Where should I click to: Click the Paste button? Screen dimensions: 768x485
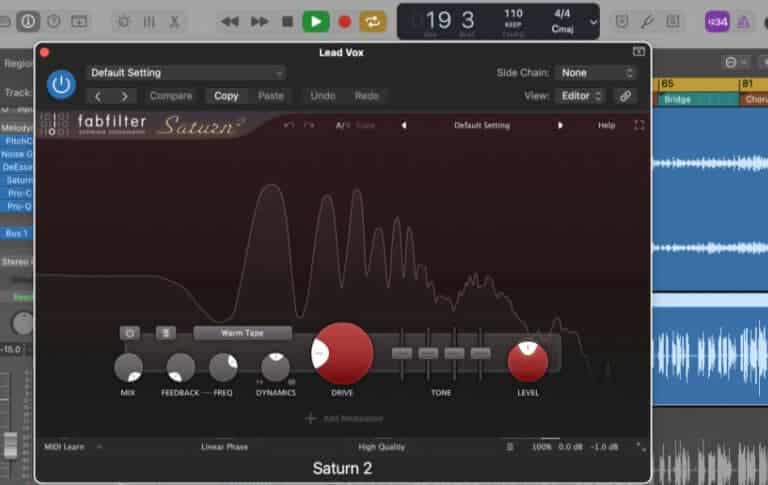point(271,96)
